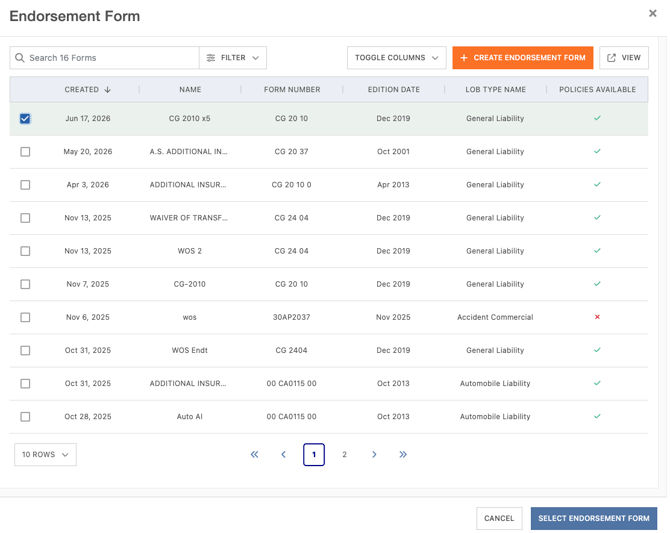Click the green check in the Auto AI row
670x533 pixels.
[x=597, y=416]
